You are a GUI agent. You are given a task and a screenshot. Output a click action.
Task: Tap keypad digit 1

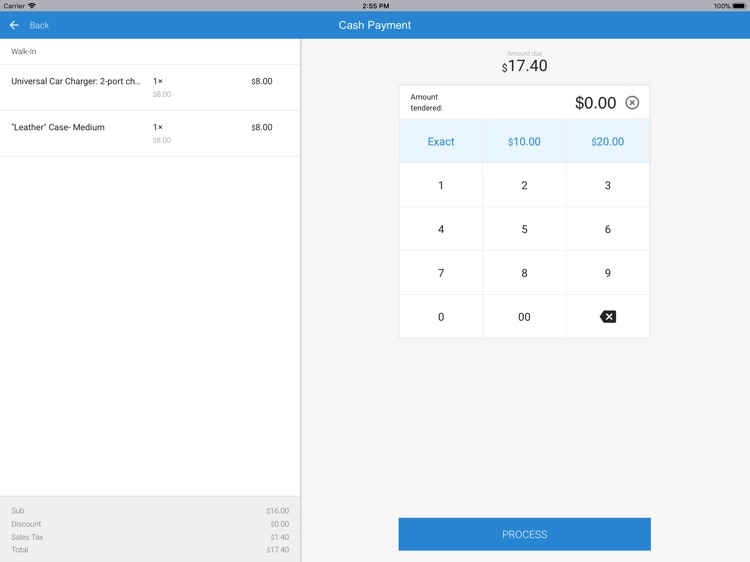click(441, 185)
